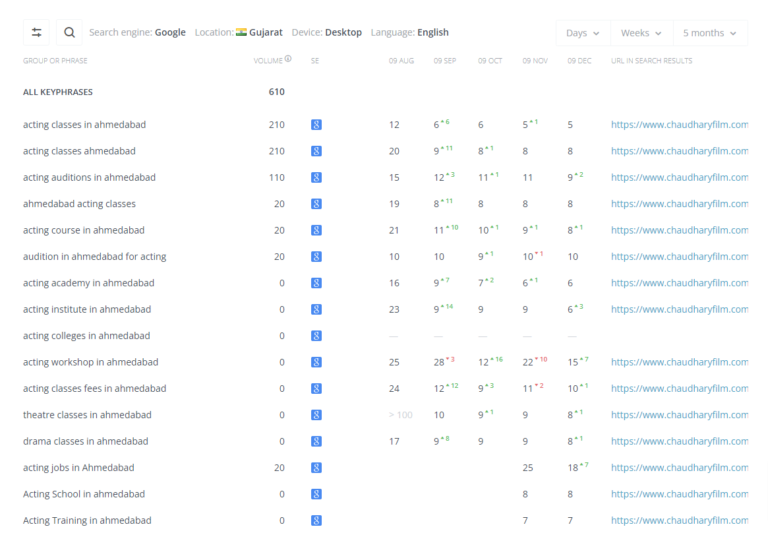Image resolution: width=768 pixels, height=533 pixels.
Task: Open the Weeks dropdown
Action: tap(642, 33)
